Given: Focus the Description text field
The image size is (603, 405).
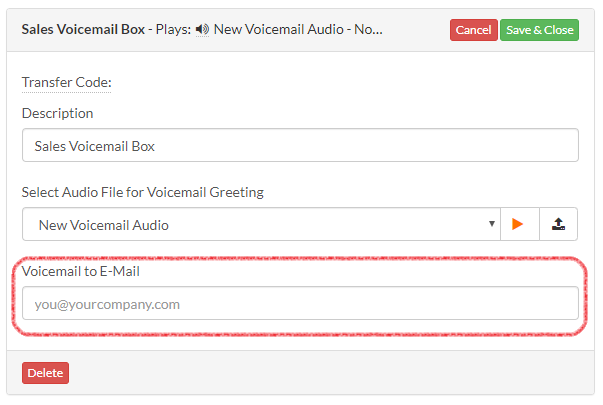Looking at the screenshot, I should coord(300,145).
